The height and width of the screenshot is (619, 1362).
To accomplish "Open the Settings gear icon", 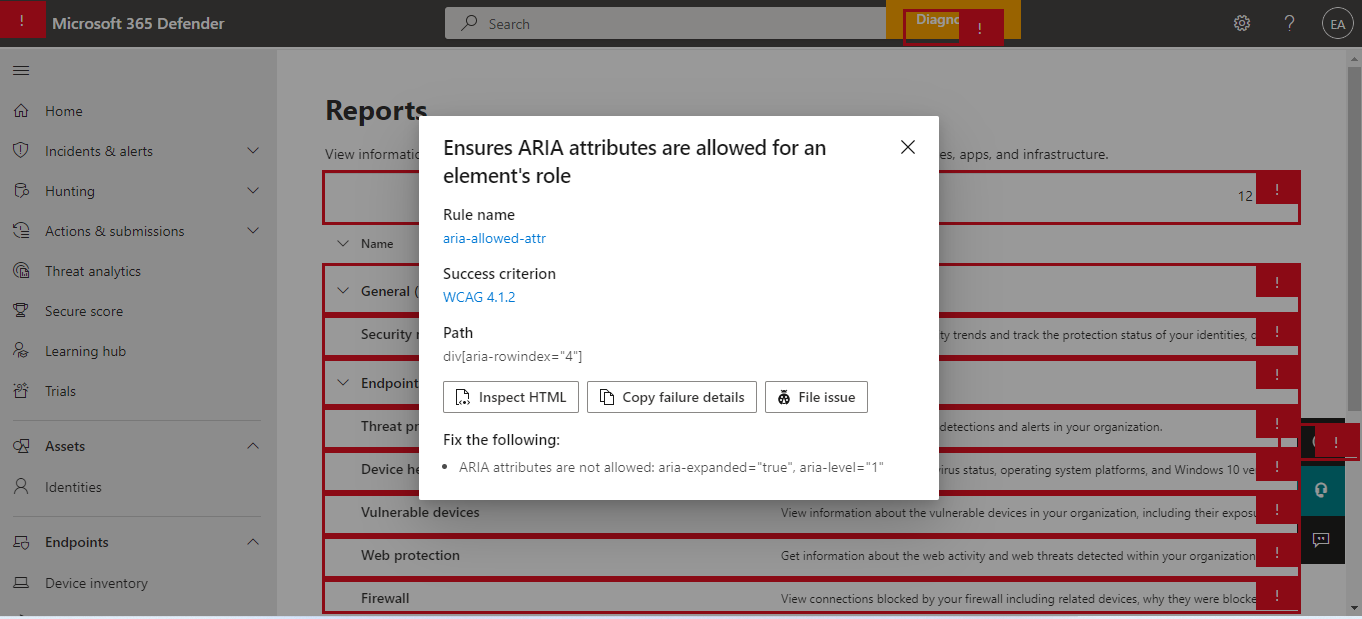I will click(1242, 23).
